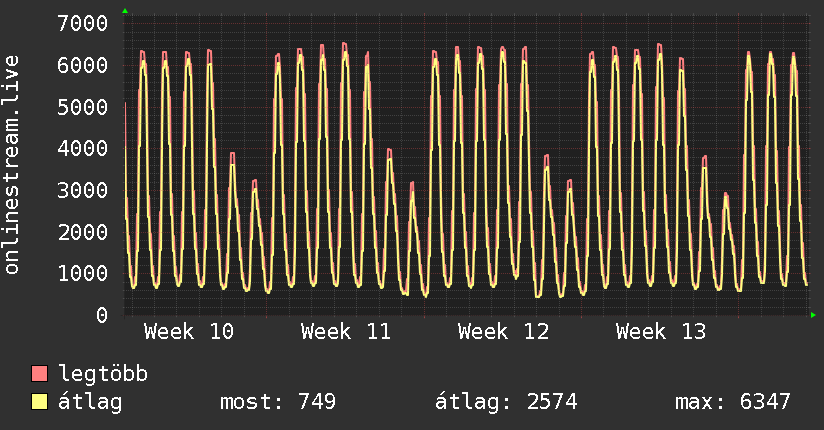The height and width of the screenshot is (430, 824).
Task: Click the 4000 y-axis label
Action: 83,148
